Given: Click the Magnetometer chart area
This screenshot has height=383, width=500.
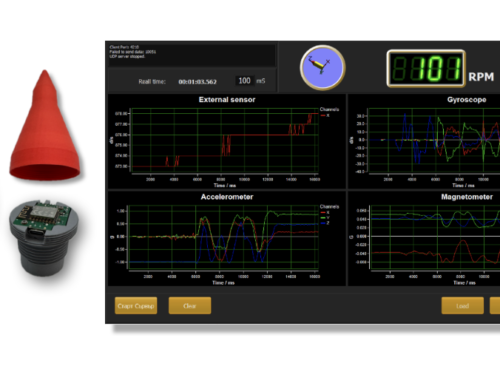Looking at the screenshot, I should pos(435,237).
